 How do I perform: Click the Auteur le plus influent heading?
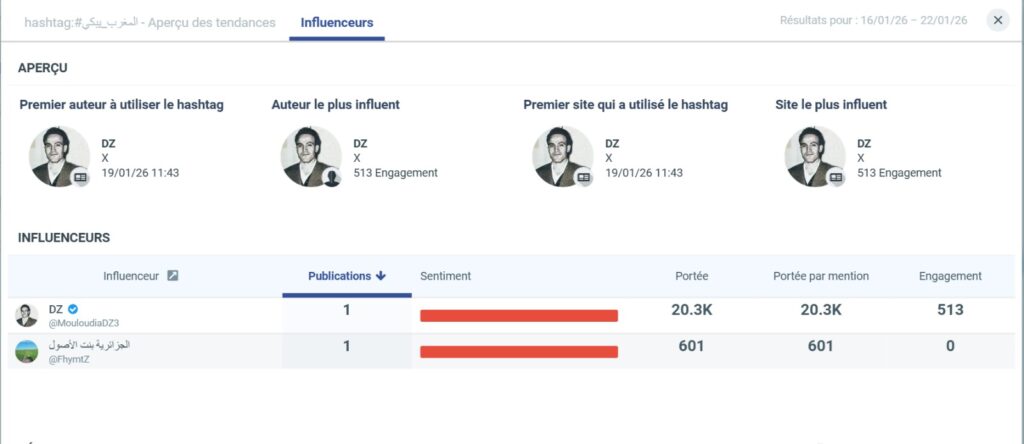(336, 104)
